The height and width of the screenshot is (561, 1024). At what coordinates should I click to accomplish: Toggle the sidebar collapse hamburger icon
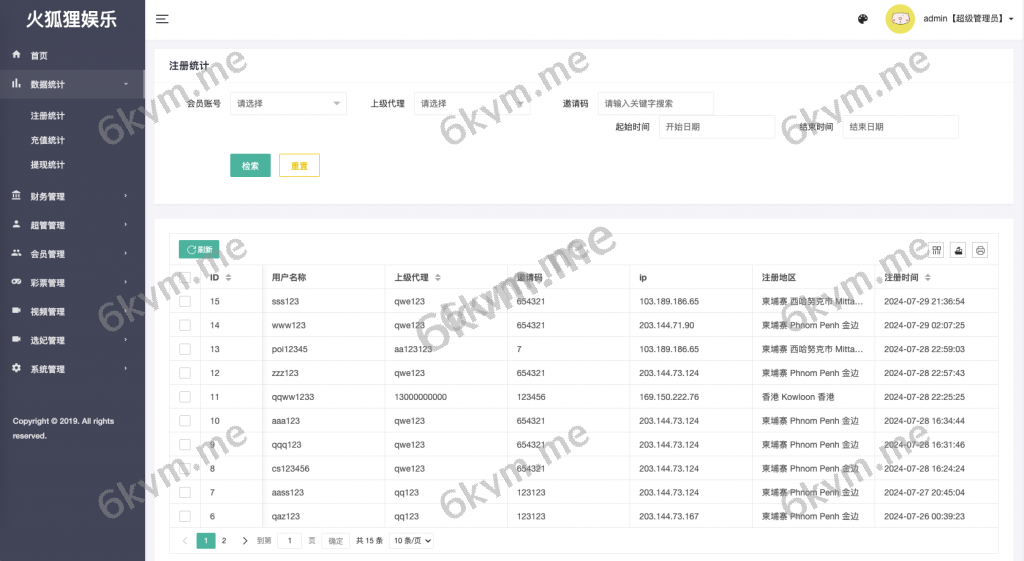pyautogui.click(x=162, y=19)
